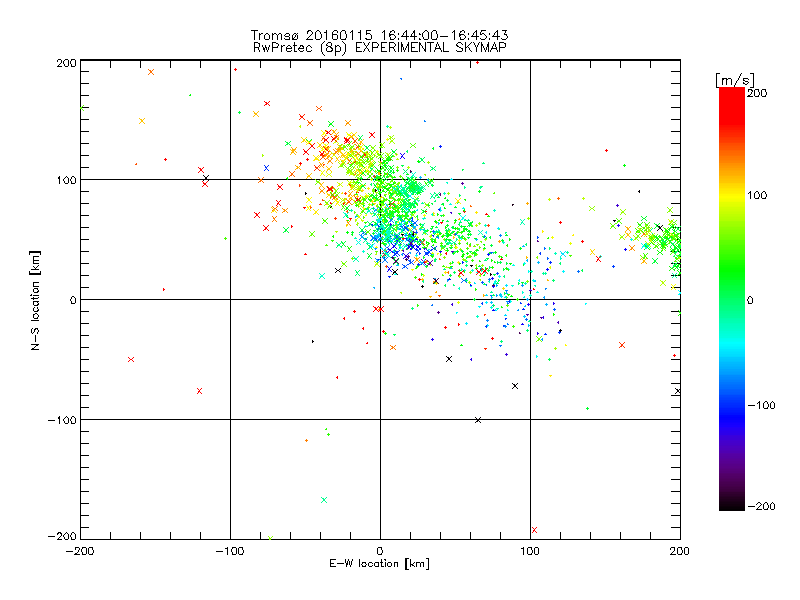
Task: Click the colorbar tick label "0"
Action: click(x=750, y=300)
